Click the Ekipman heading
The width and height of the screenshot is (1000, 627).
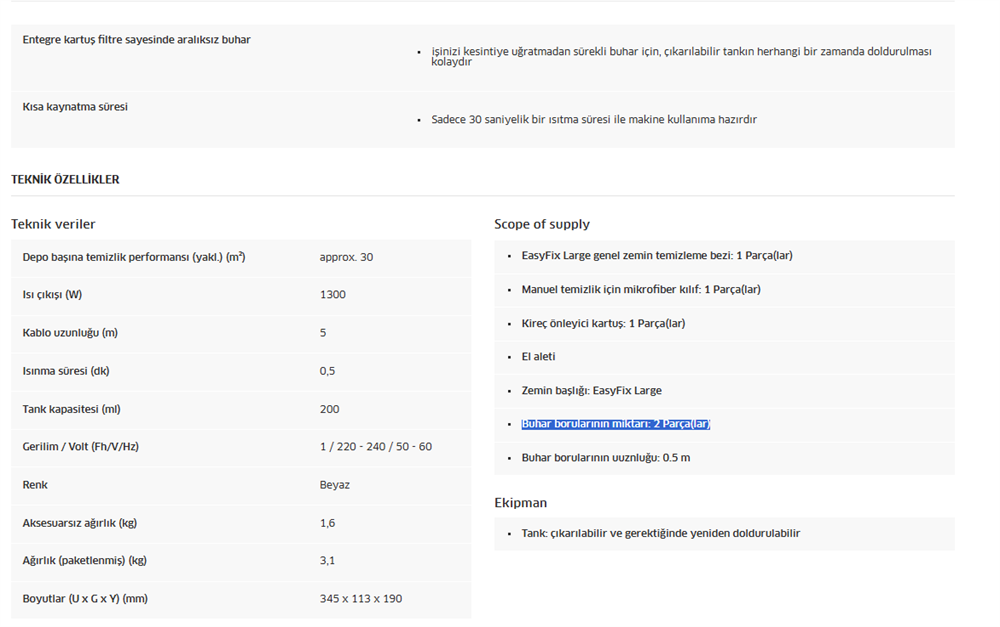click(x=520, y=503)
